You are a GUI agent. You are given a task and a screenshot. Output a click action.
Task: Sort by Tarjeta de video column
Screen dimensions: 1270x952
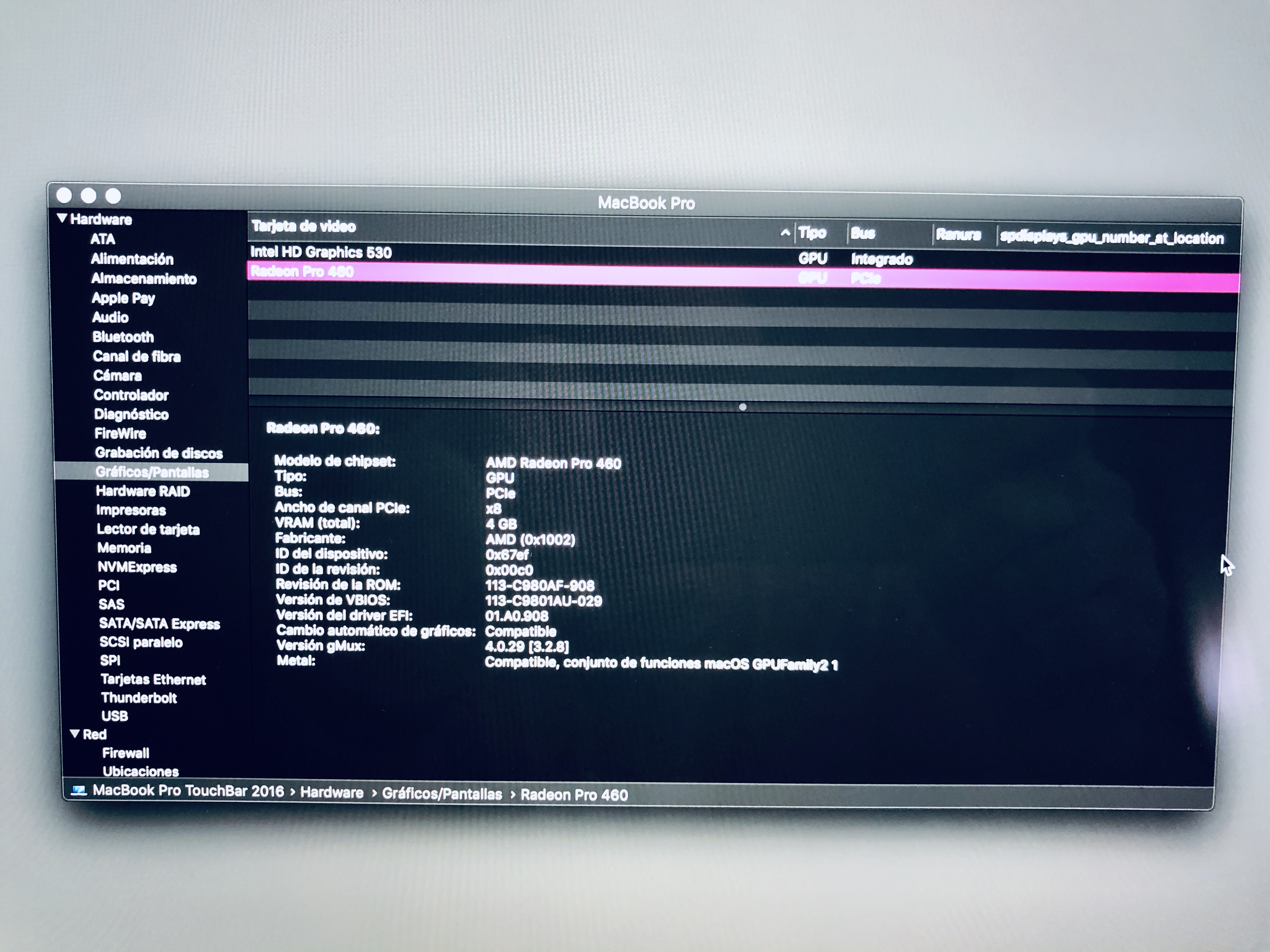coord(304,227)
